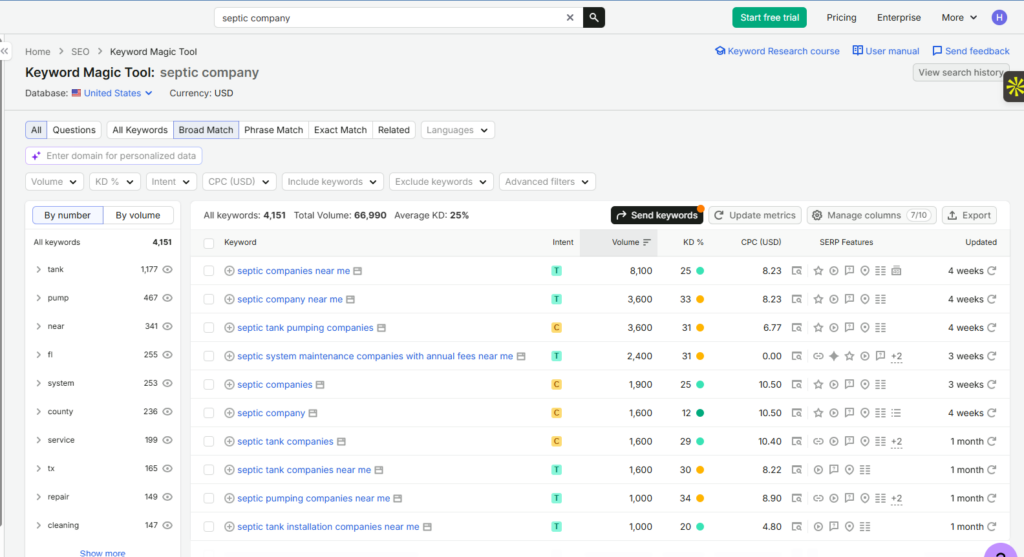Add 'septic companies near me' with plus icon
Screen dimensions: 1024x557
click(229, 271)
